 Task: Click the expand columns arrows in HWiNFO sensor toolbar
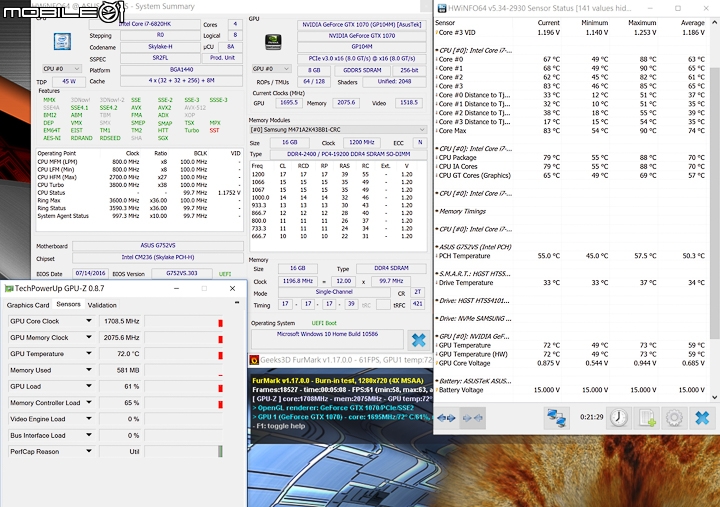point(446,418)
